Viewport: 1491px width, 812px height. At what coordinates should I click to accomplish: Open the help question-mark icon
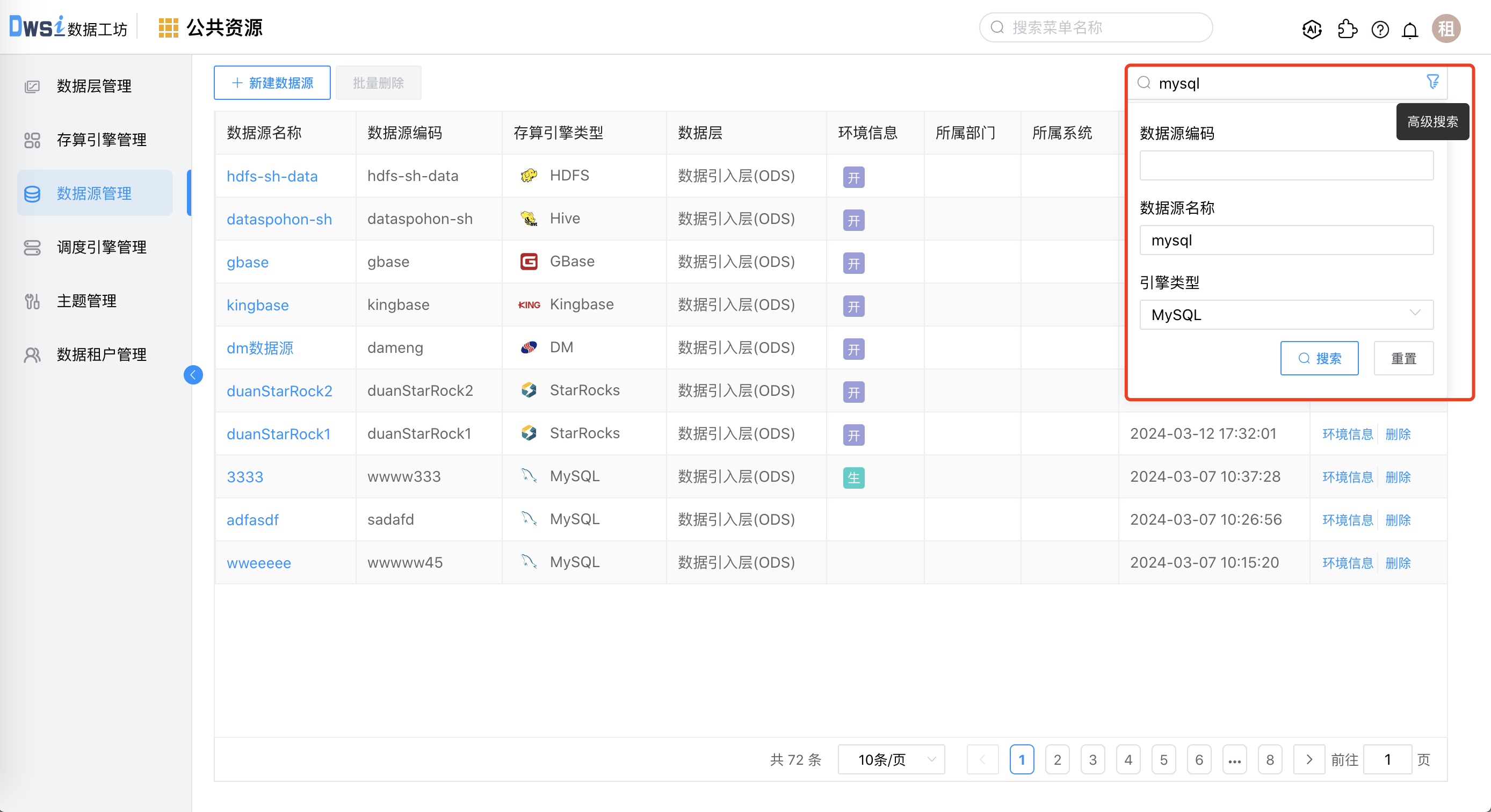click(1380, 30)
